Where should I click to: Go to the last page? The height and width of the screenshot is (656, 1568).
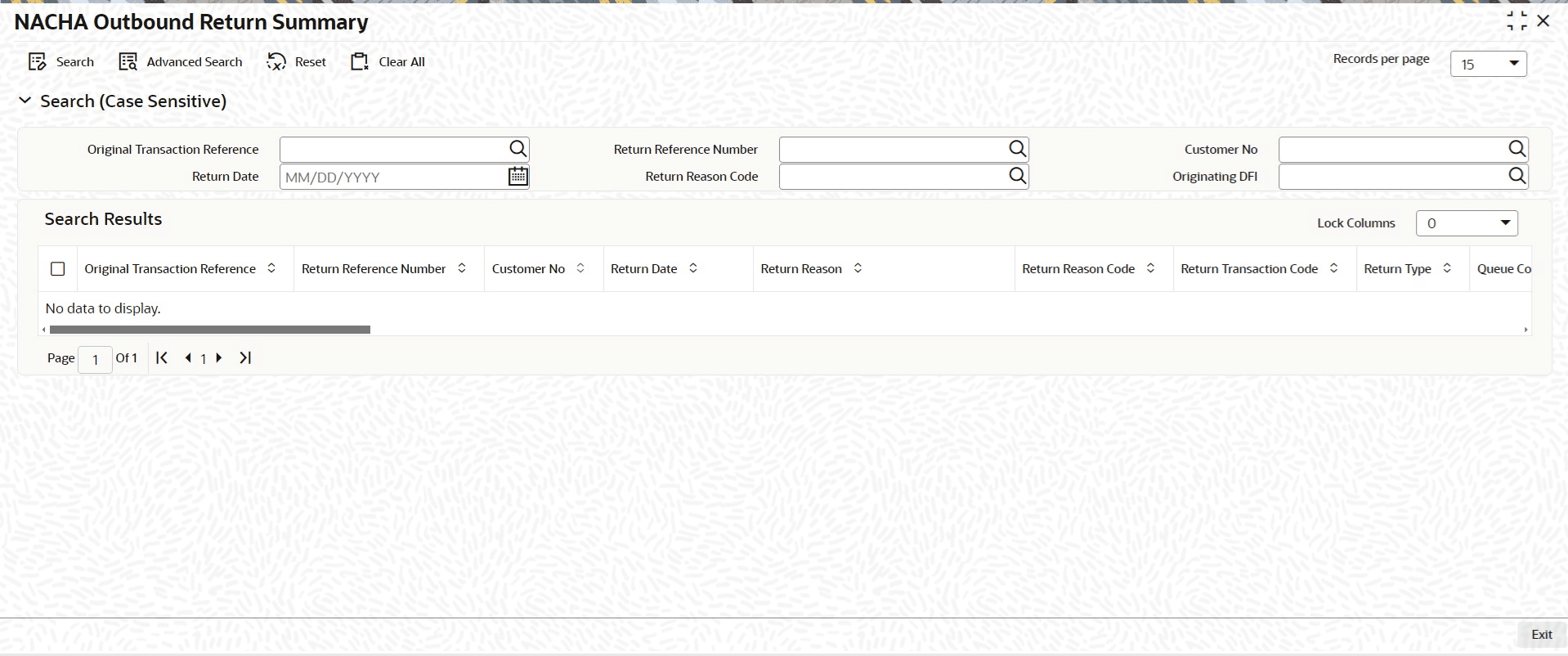[245, 357]
